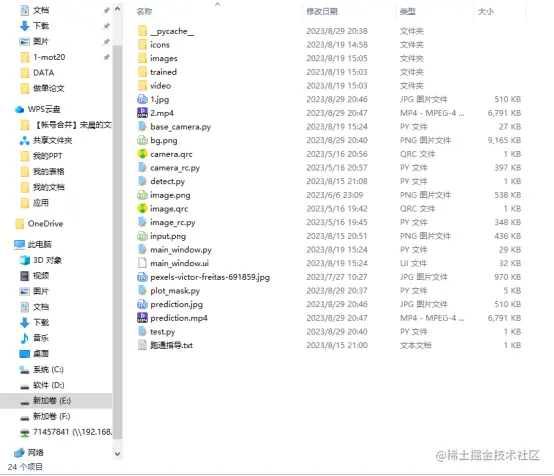Select the images folder icon
Image resolution: width=554 pixels, height=476 pixels.
(x=142, y=58)
